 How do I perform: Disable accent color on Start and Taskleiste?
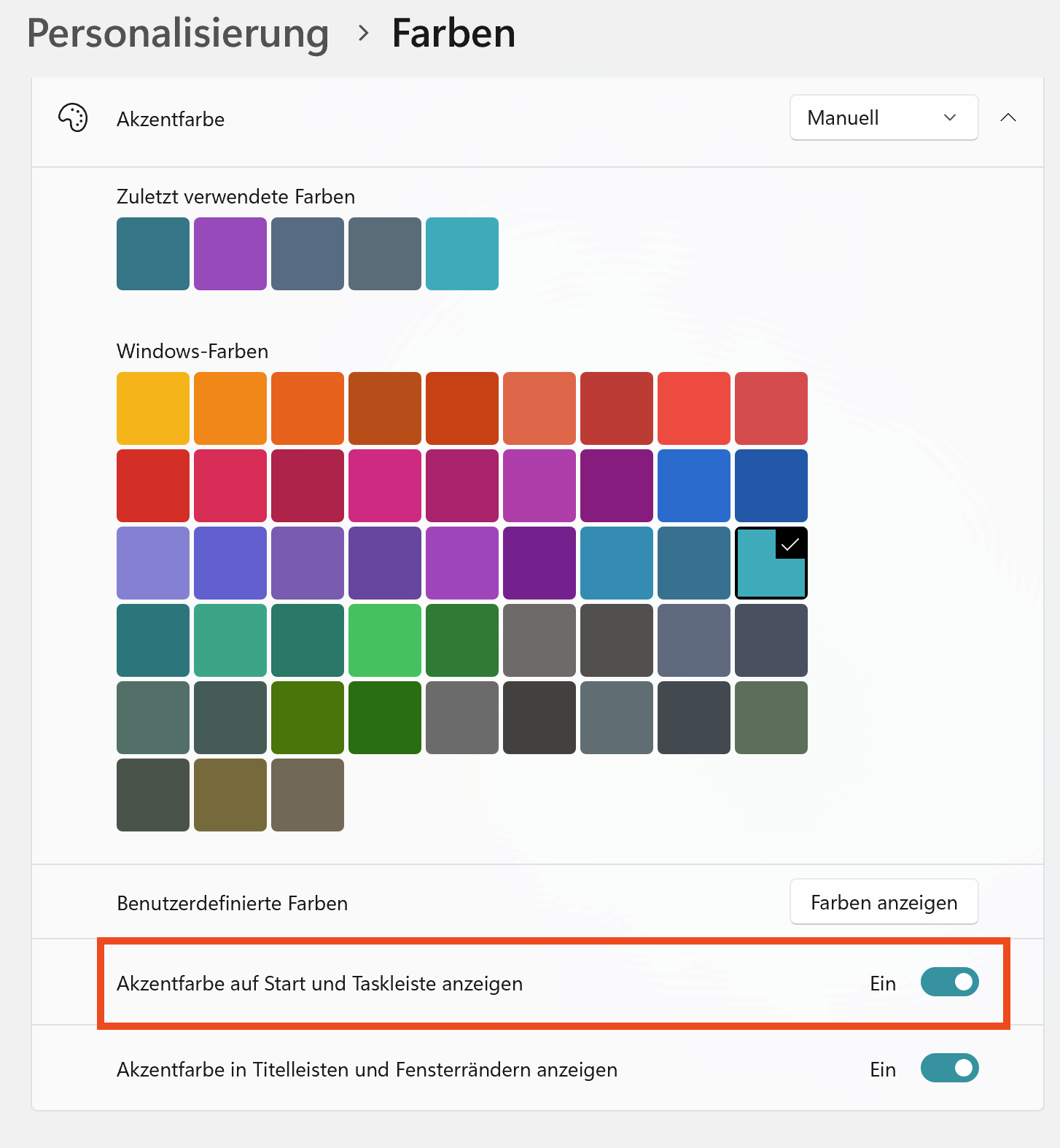[948, 982]
